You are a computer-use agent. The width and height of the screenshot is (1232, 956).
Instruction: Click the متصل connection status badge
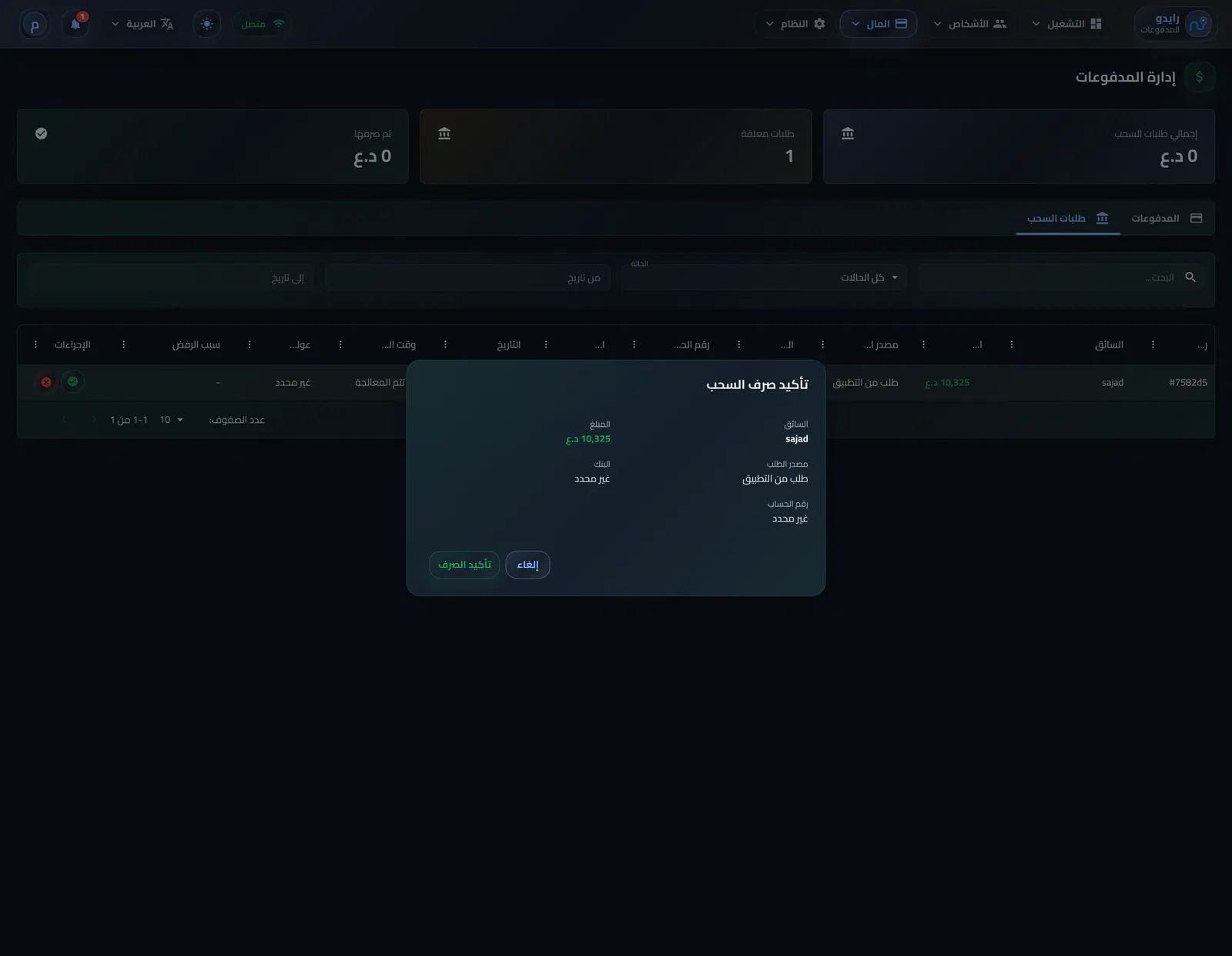pyautogui.click(x=262, y=24)
